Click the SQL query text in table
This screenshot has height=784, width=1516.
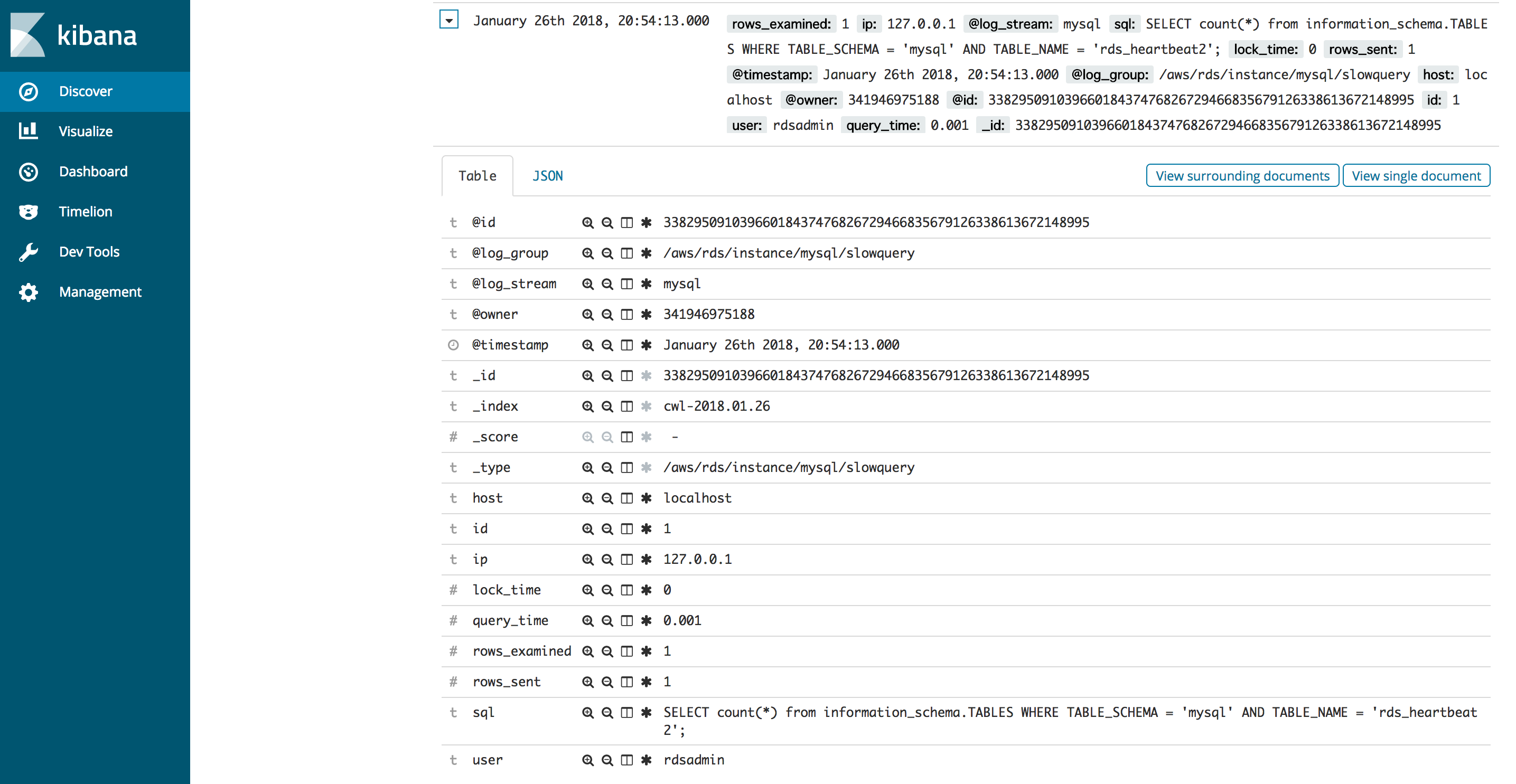click(x=1070, y=721)
